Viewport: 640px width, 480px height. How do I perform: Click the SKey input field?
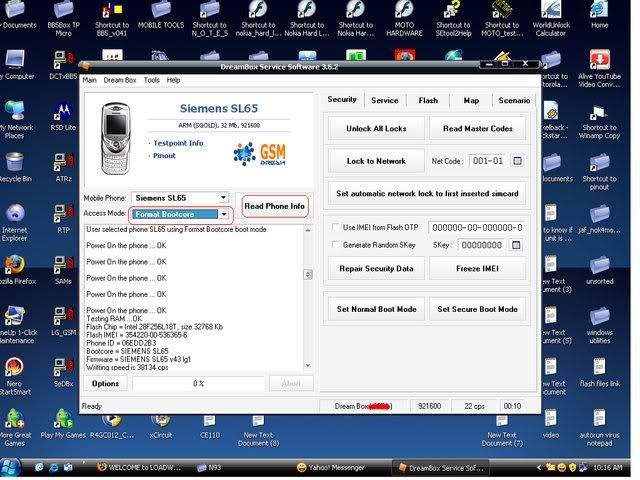click(x=482, y=245)
